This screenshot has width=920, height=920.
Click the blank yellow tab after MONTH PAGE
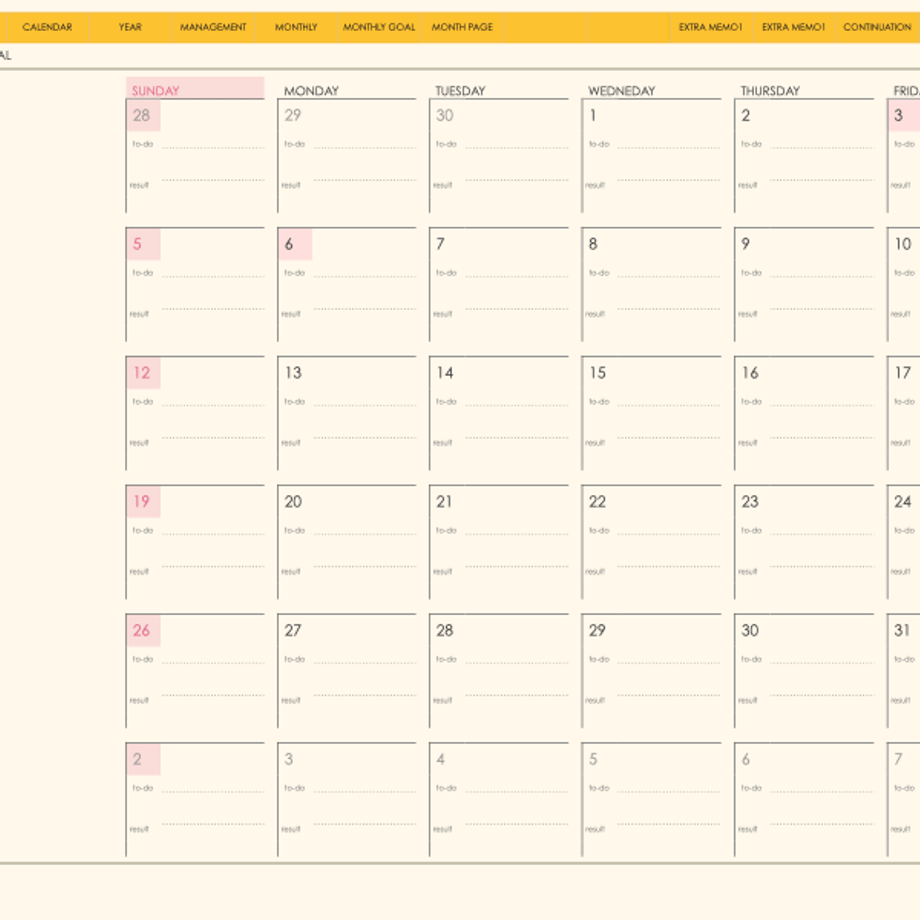point(545,27)
